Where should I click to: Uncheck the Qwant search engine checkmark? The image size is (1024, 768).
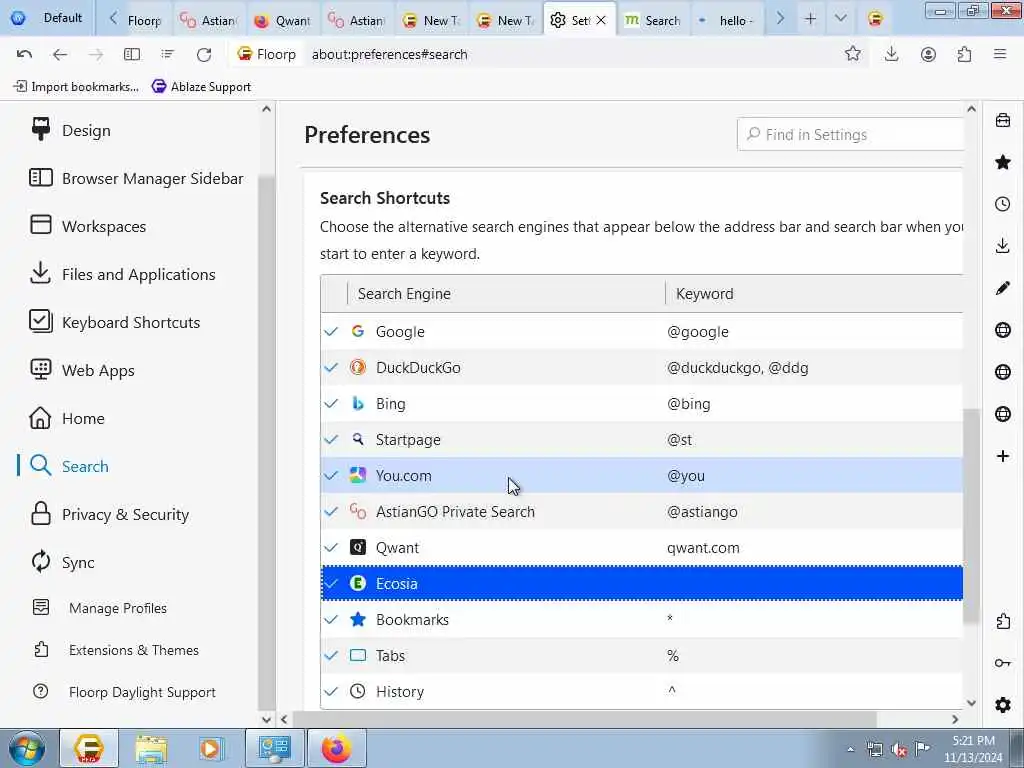(331, 547)
